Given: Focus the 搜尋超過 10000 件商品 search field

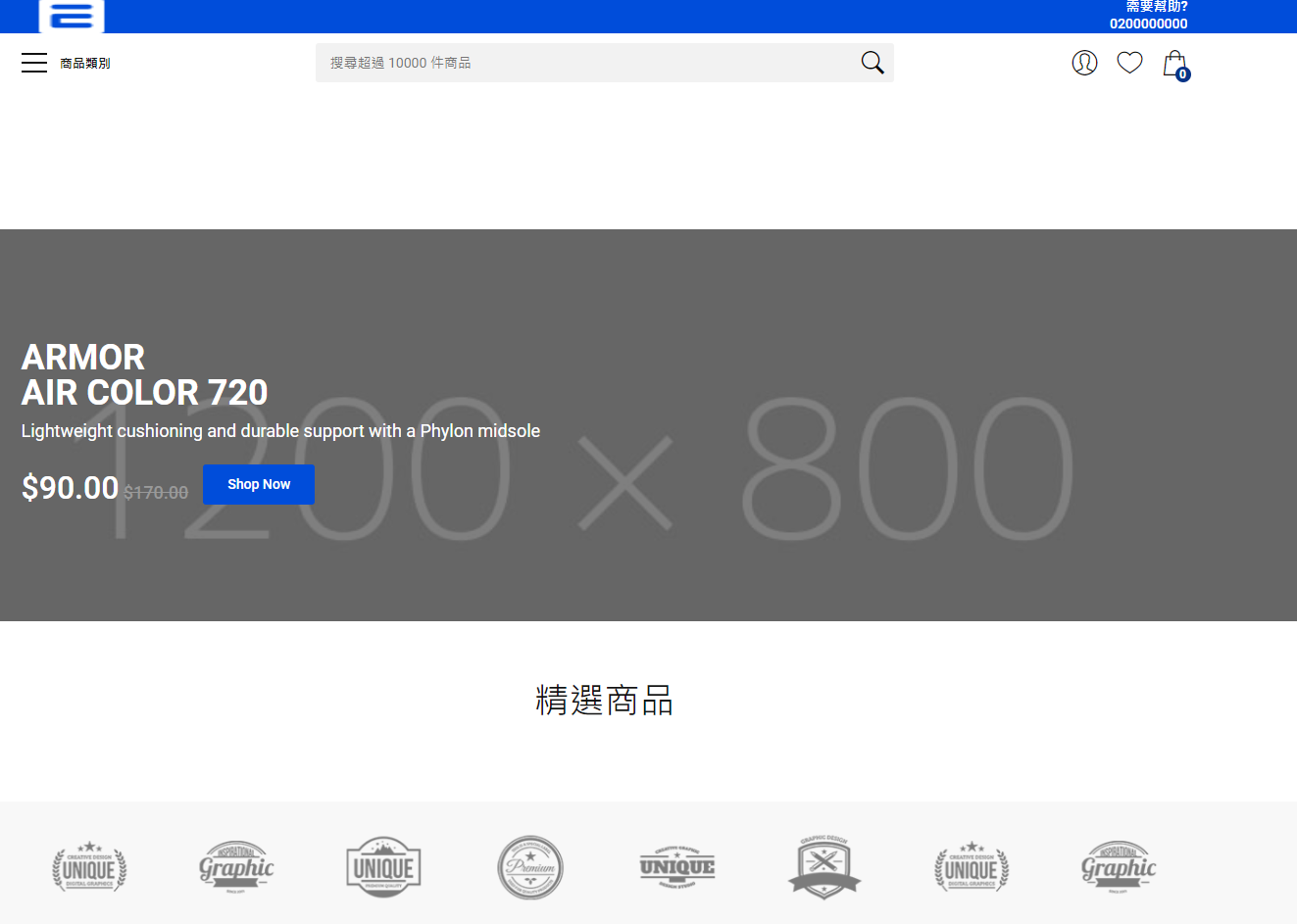Looking at the screenshot, I should [x=588, y=63].
